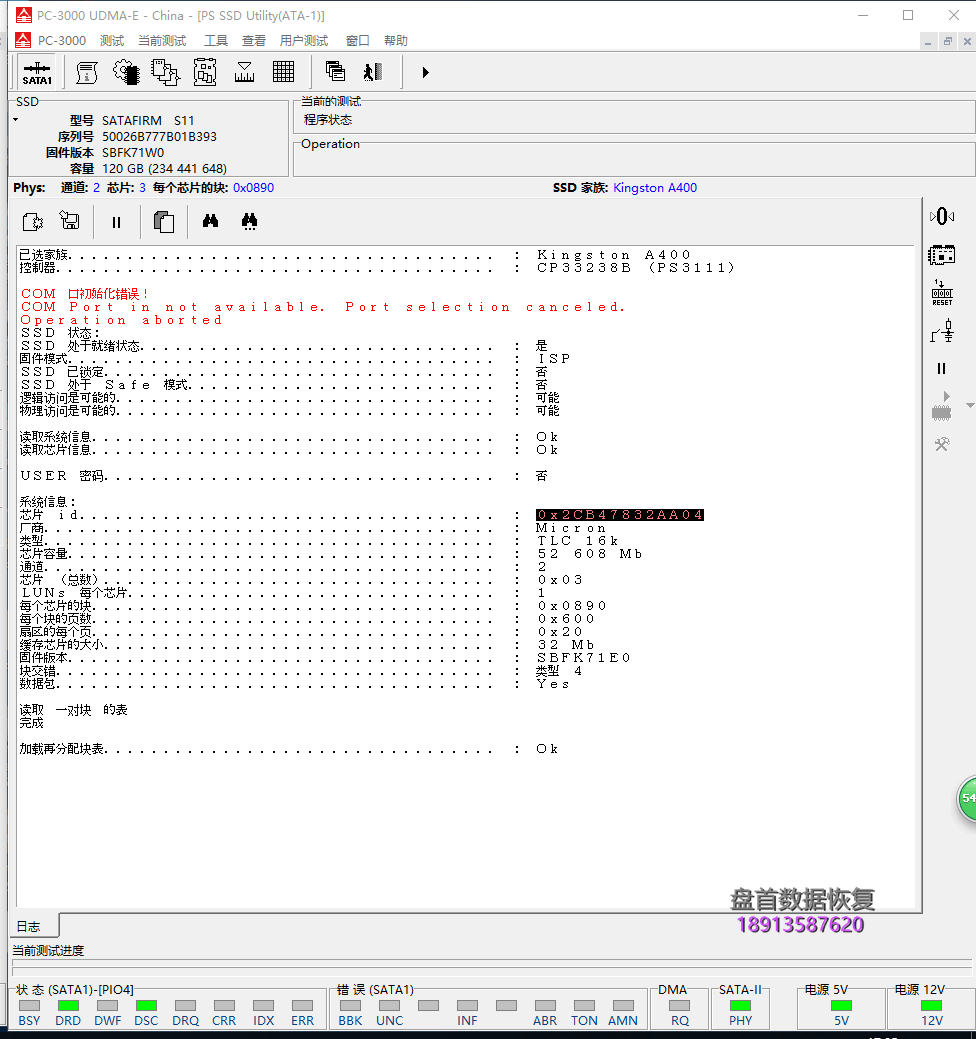Open the graph measurement tool icon
Screen dimensions: 976x1039
[244, 72]
